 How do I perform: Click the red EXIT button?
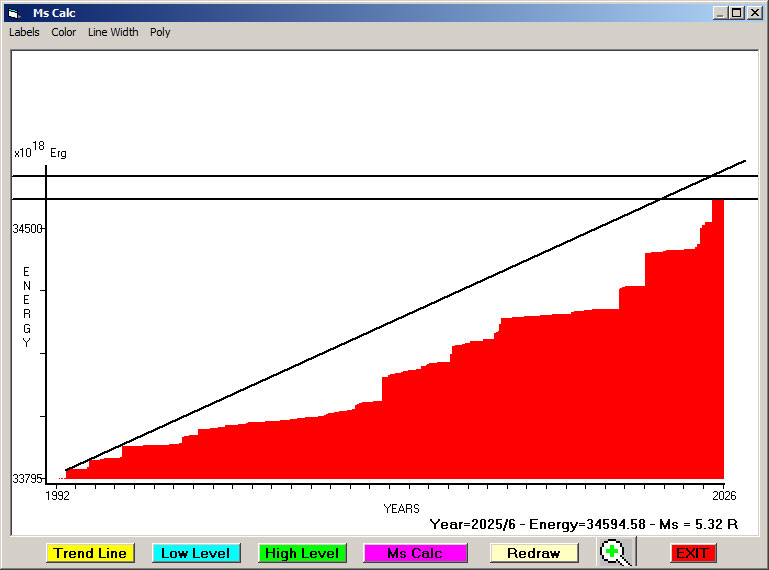pyautogui.click(x=692, y=553)
